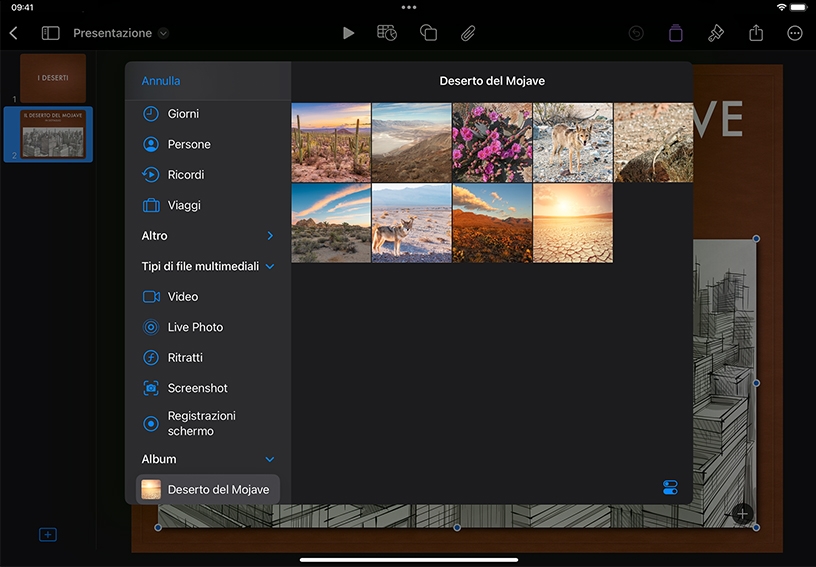Tap the back arrow to leave the presentation

coord(14,33)
